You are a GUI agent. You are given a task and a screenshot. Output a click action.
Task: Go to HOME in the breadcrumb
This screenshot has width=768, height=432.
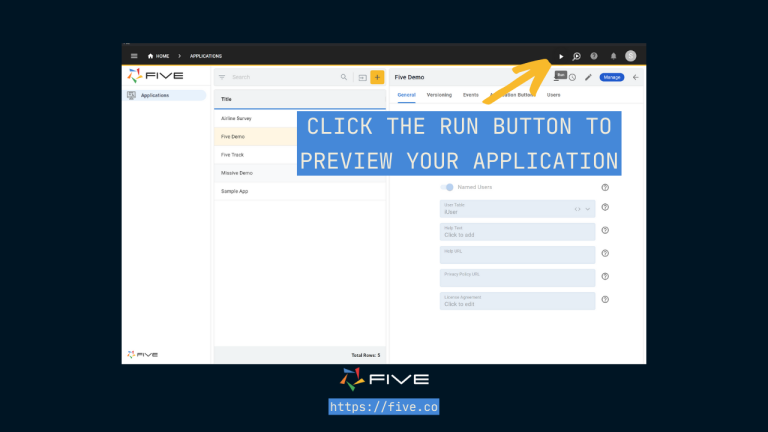coord(158,56)
